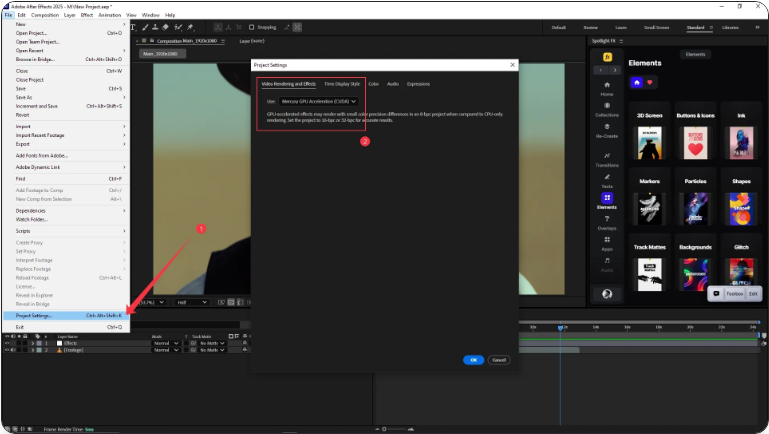769x434 pixels.
Task: Open the Texts section icon
Action: click(x=607, y=177)
